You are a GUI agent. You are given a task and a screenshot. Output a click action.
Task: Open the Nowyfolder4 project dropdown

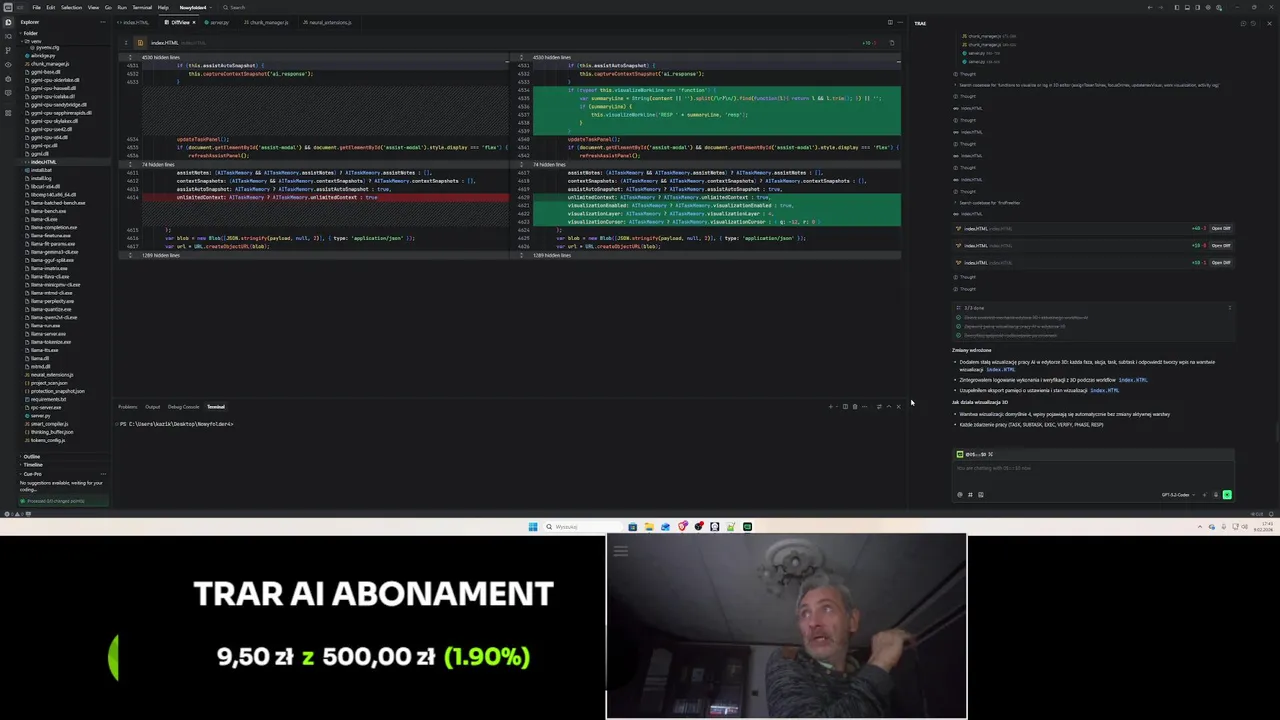tap(196, 7)
